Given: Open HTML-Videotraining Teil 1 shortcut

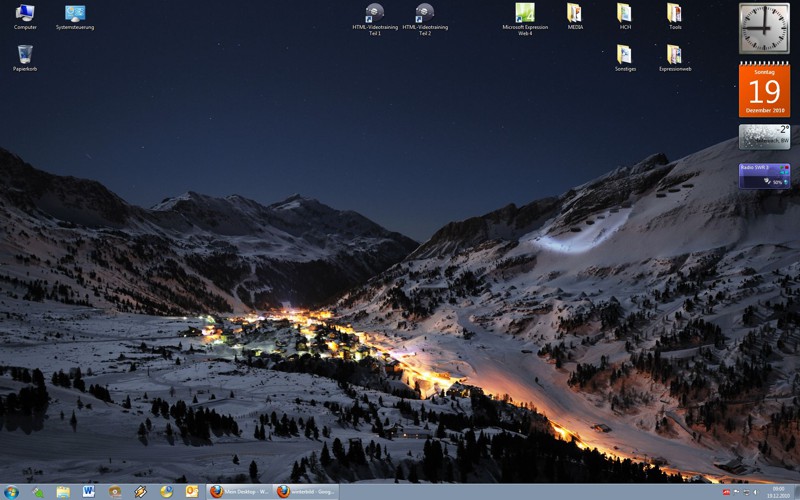Looking at the screenshot, I should coord(375,14).
